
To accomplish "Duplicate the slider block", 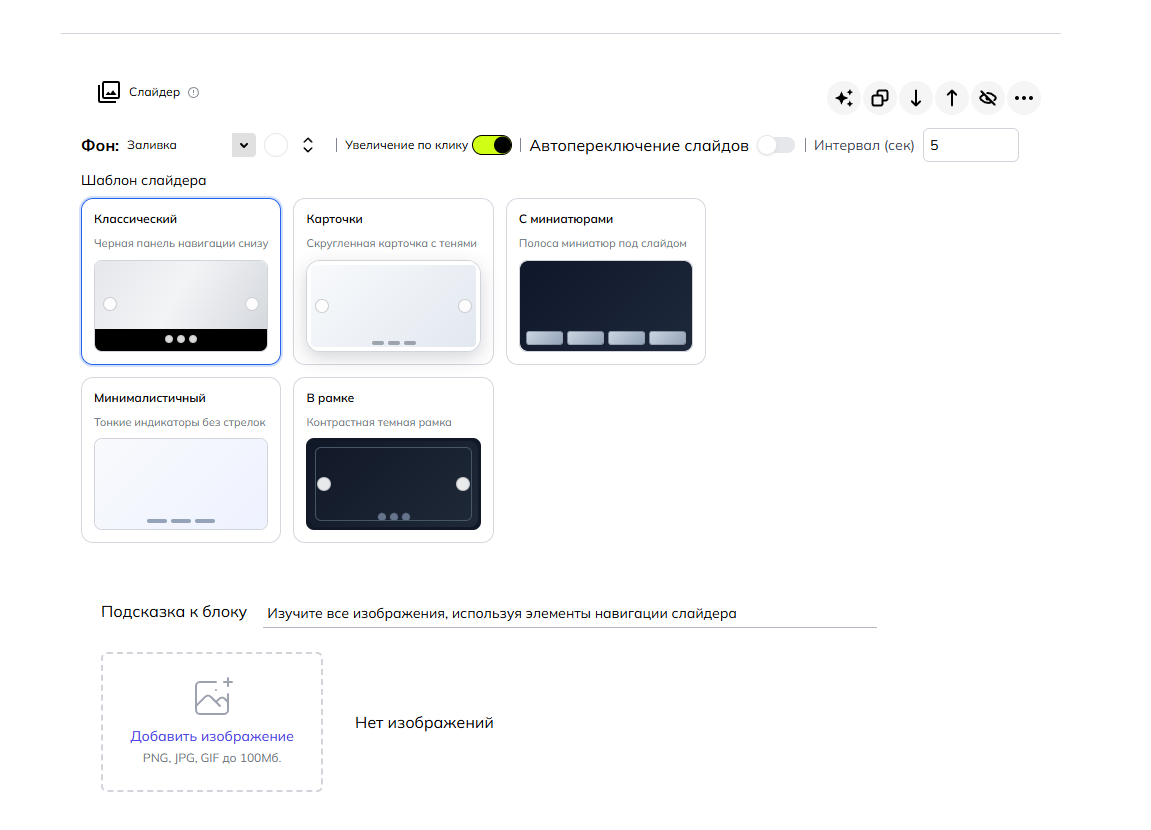I will 879,98.
